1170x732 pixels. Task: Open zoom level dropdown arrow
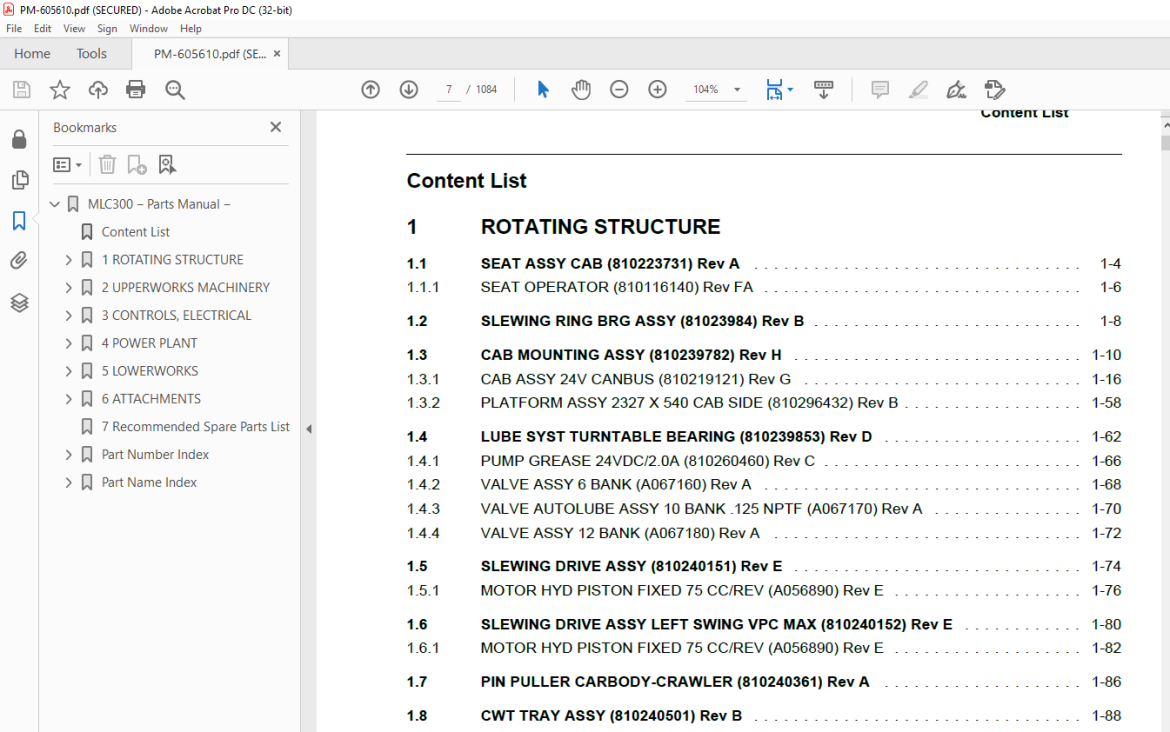point(737,90)
